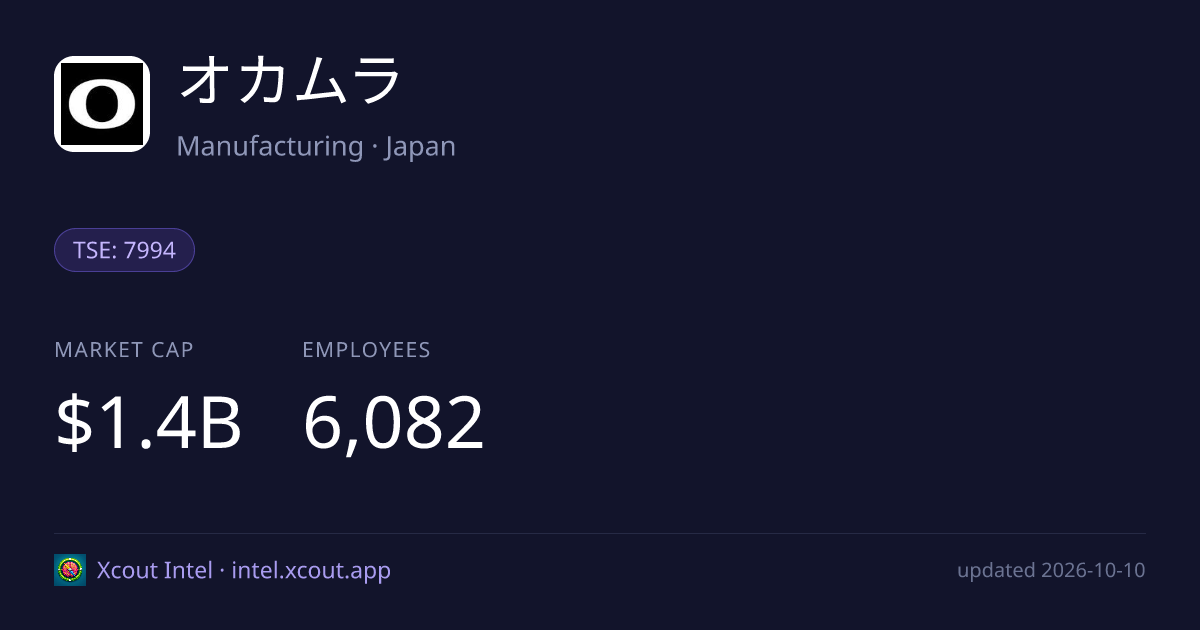Click the dollar sign in market cap
Image resolution: width=1200 pixels, height=630 pixels.
pos(72,423)
